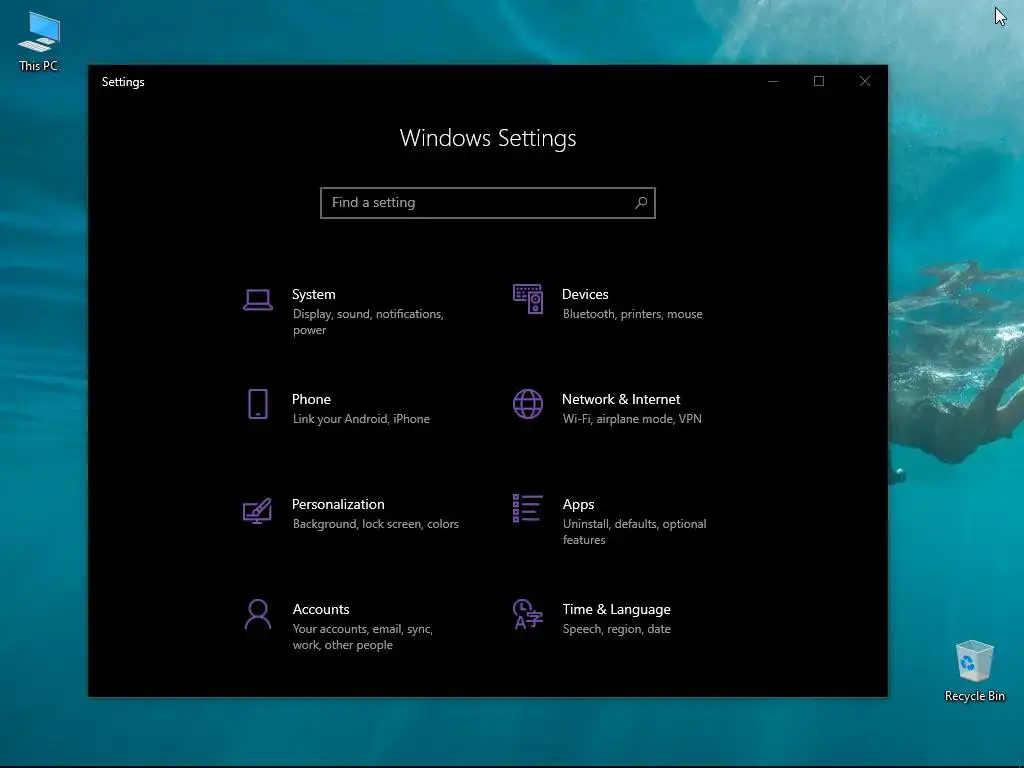Click 'Link your Android, iPhone' description

pos(361,419)
